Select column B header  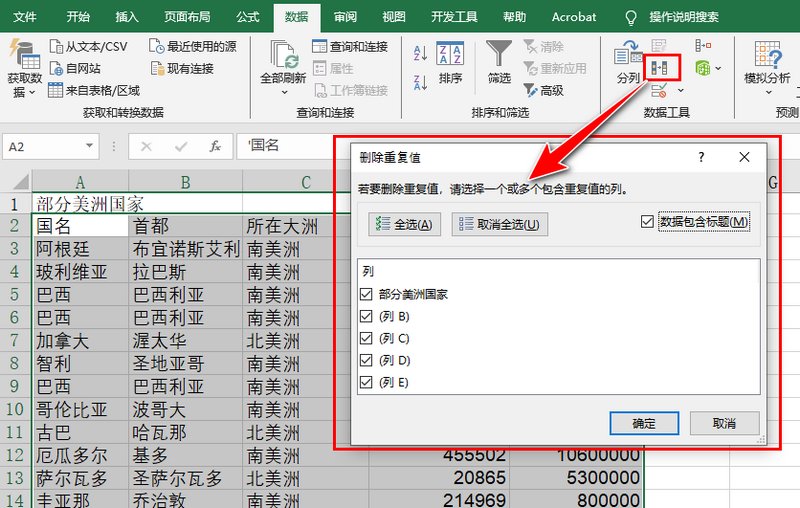185,182
